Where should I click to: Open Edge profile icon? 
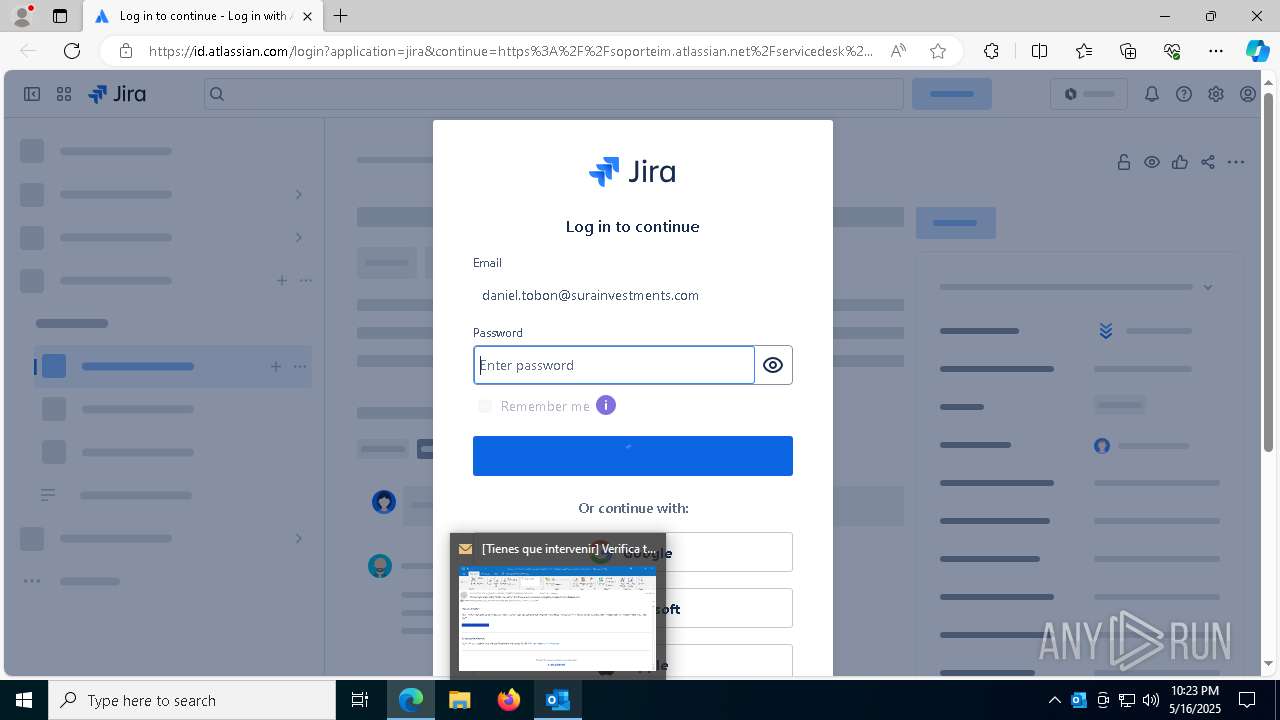22,16
